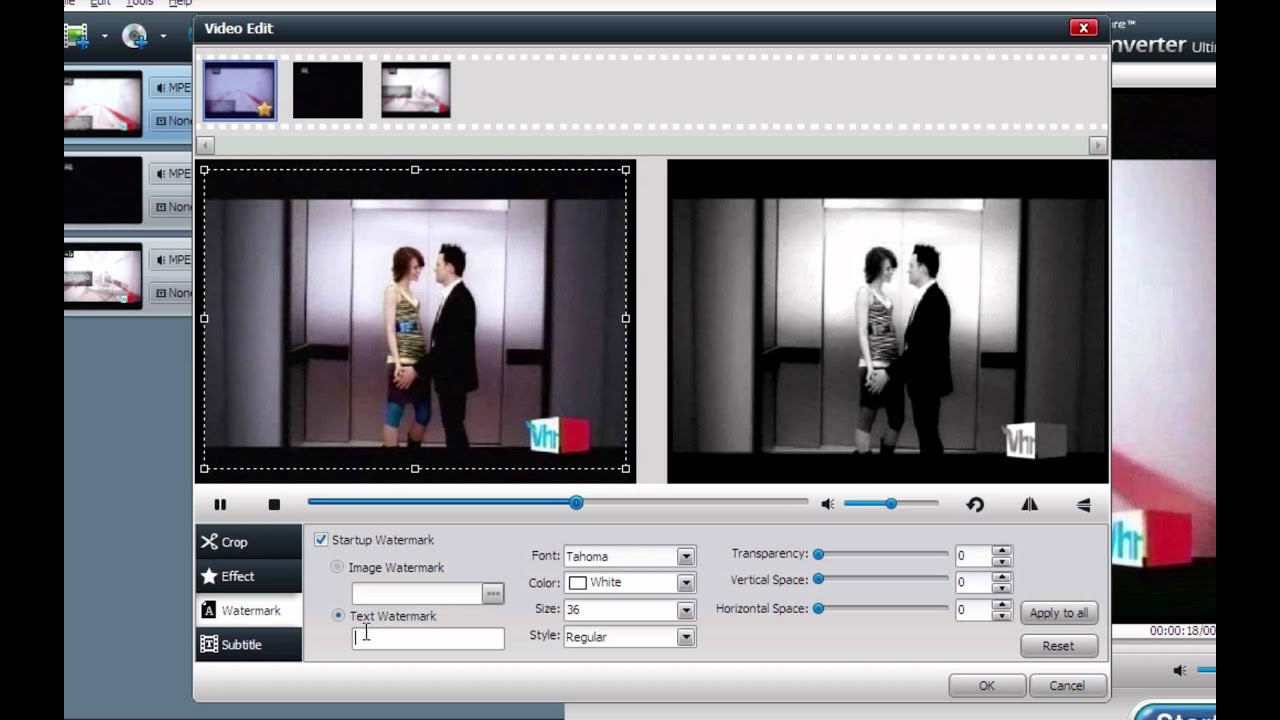Click the vertical flip icon
The height and width of the screenshot is (720, 1280).
[x=1083, y=505]
